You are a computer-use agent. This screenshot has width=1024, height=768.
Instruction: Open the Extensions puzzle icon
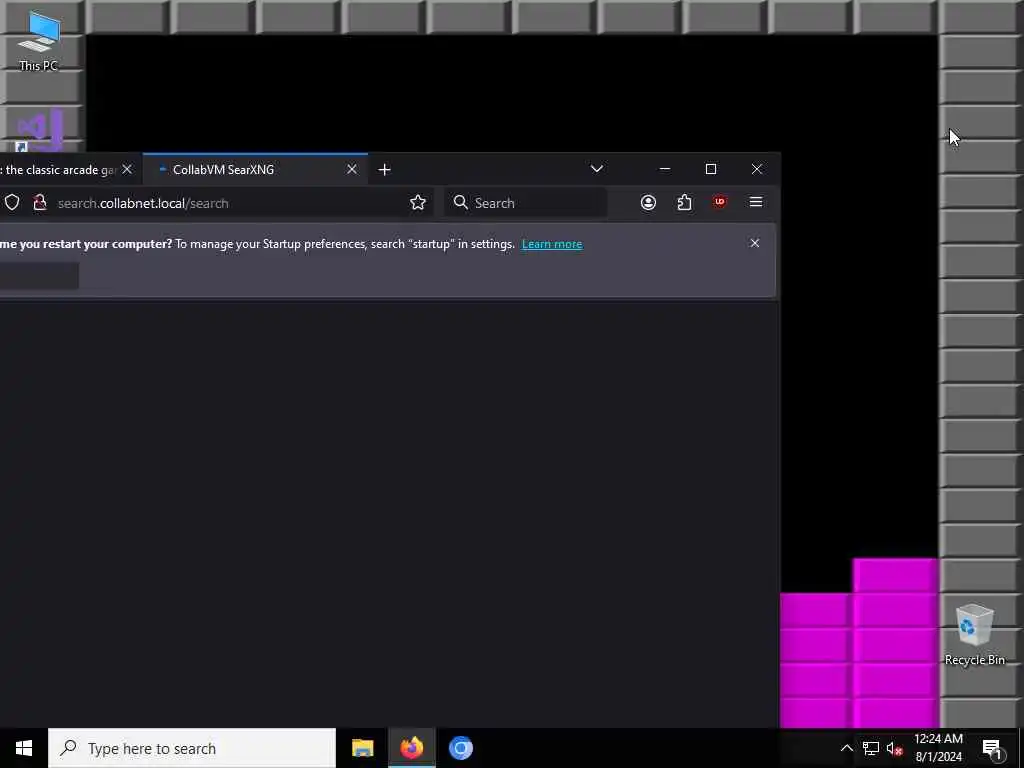(684, 202)
